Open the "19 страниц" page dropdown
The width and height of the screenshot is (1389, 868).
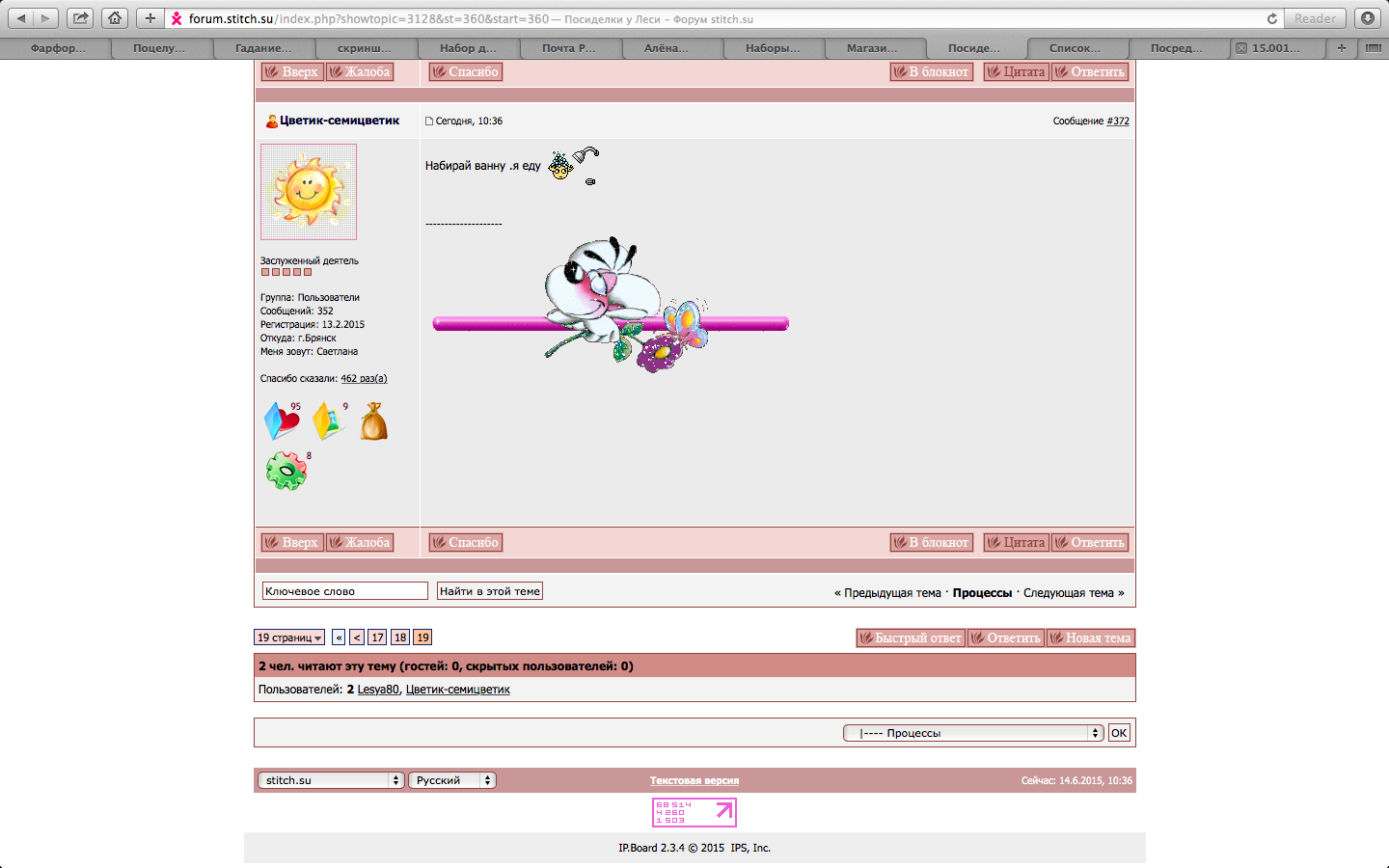289,637
